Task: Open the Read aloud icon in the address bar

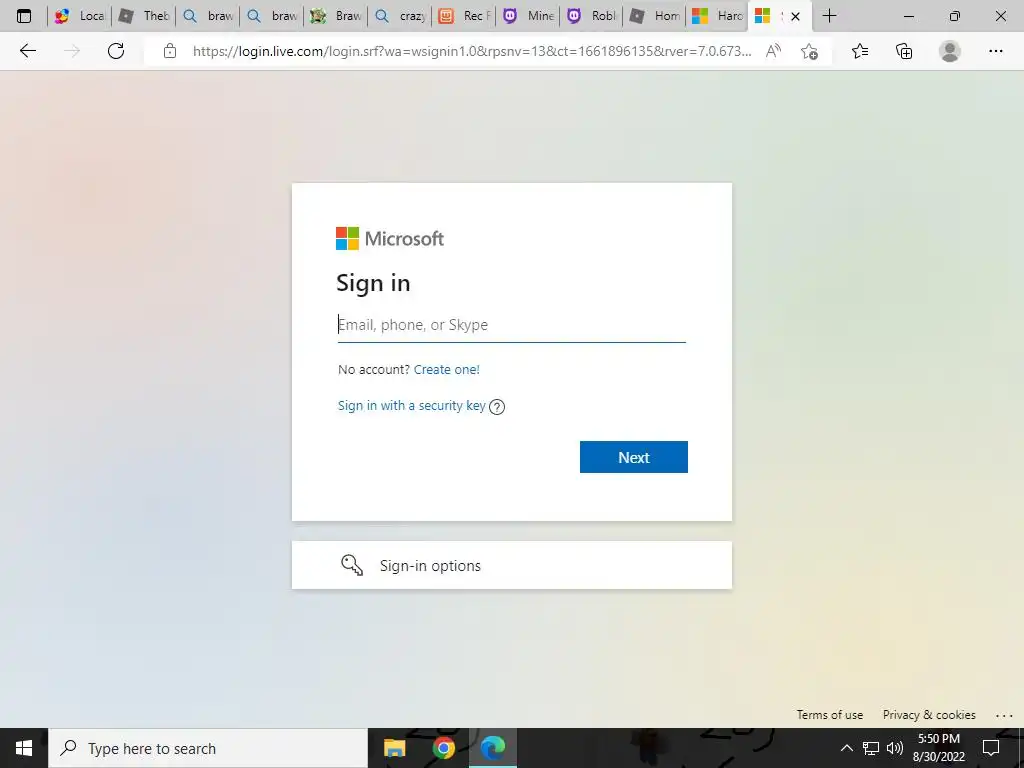Action: (x=773, y=51)
